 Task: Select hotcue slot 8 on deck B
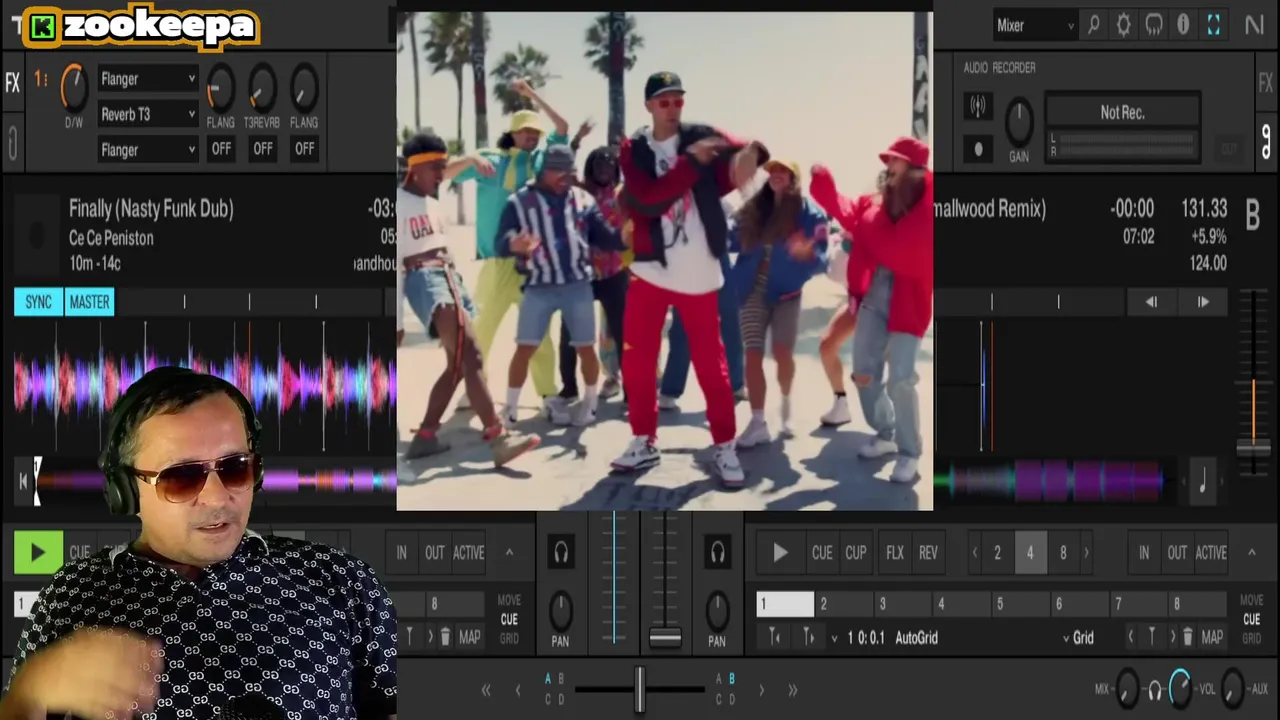(1197, 604)
